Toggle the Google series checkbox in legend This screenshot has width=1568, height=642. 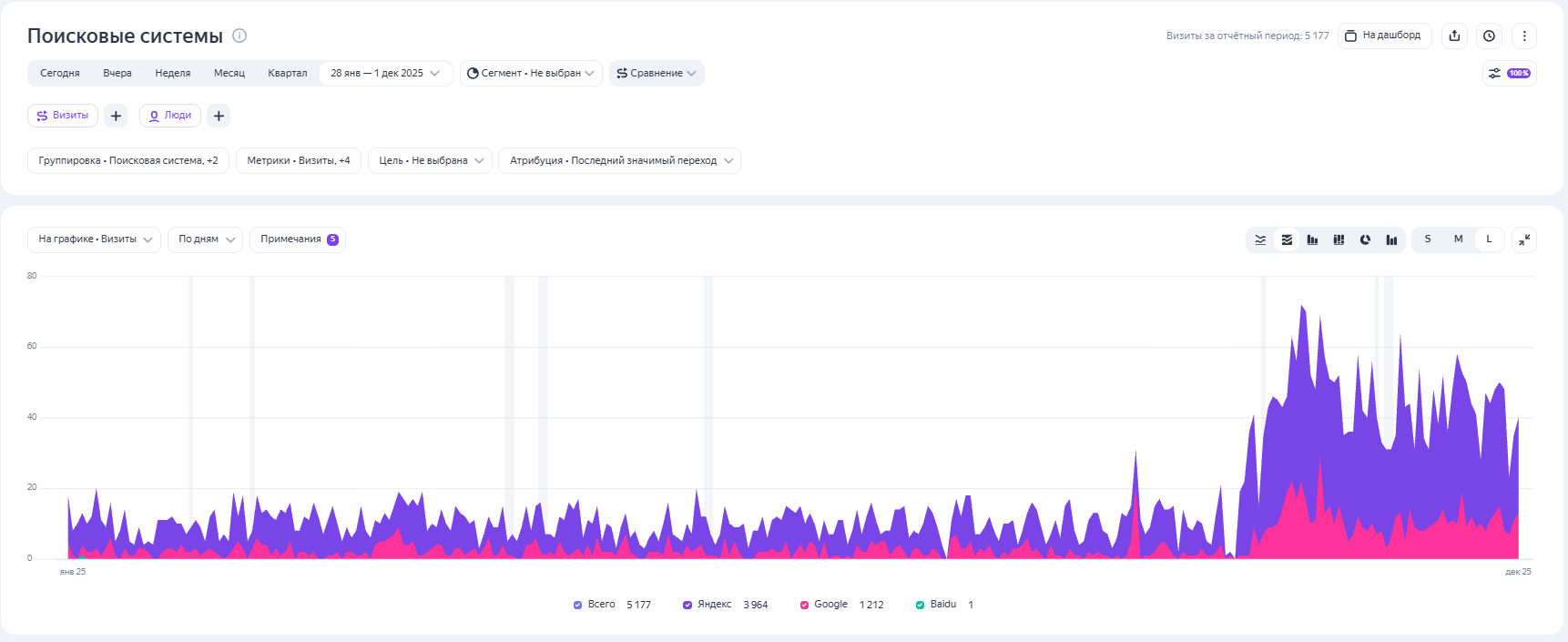(x=804, y=605)
